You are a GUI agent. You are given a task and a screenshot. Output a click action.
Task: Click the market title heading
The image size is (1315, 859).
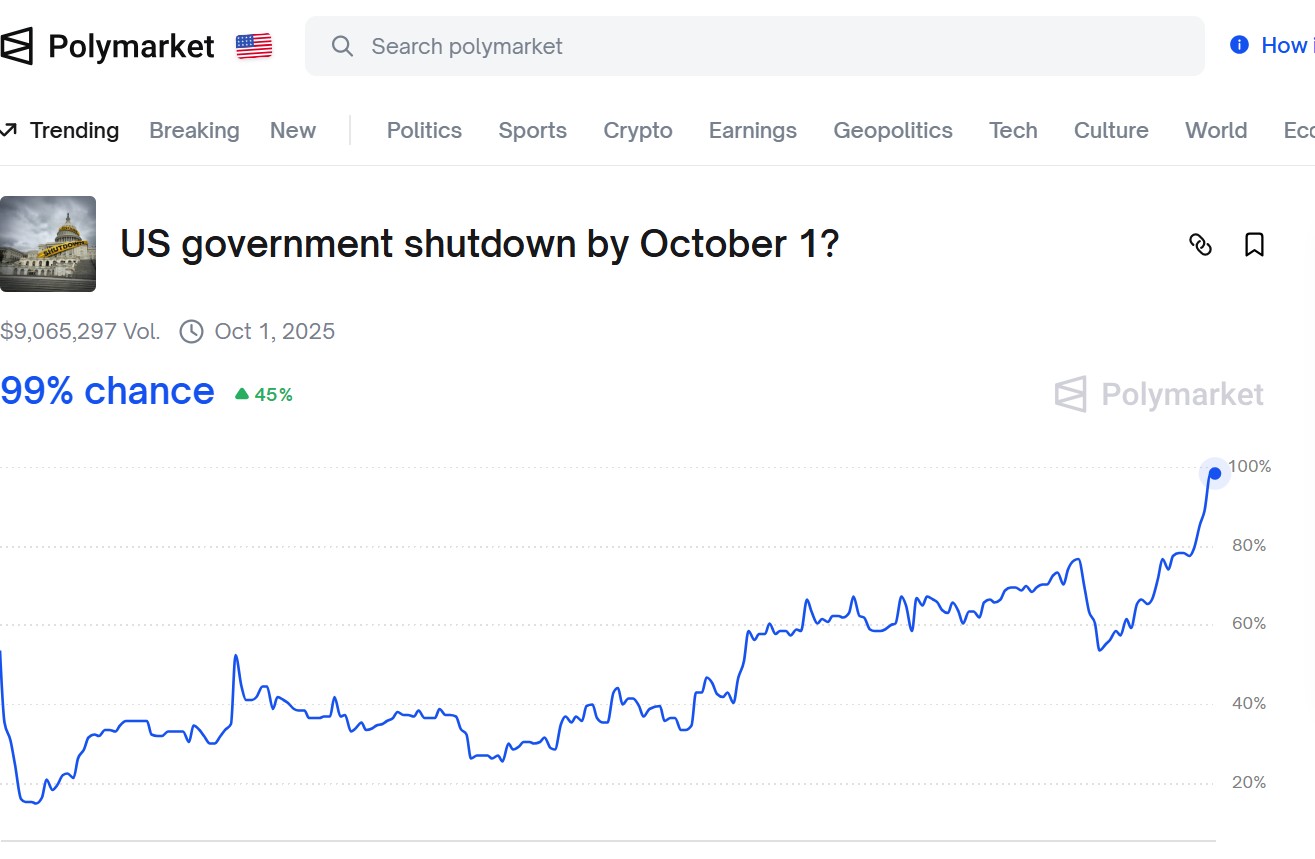click(479, 244)
